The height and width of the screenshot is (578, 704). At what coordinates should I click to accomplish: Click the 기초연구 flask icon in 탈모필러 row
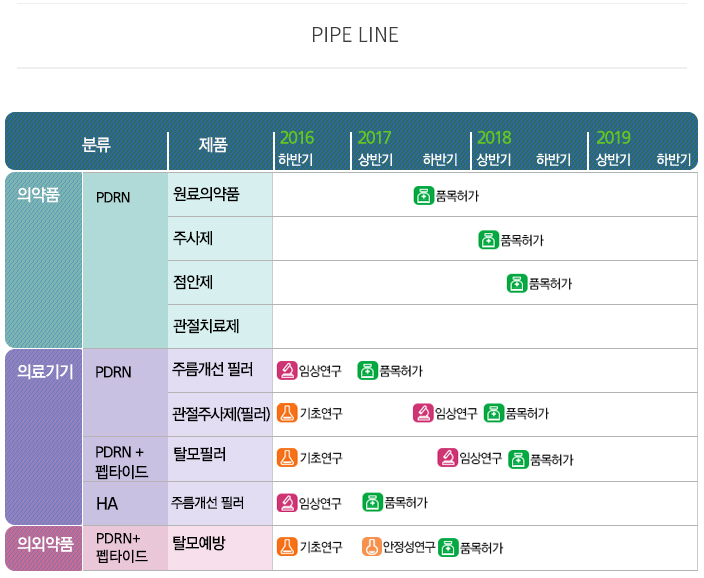click(287, 458)
